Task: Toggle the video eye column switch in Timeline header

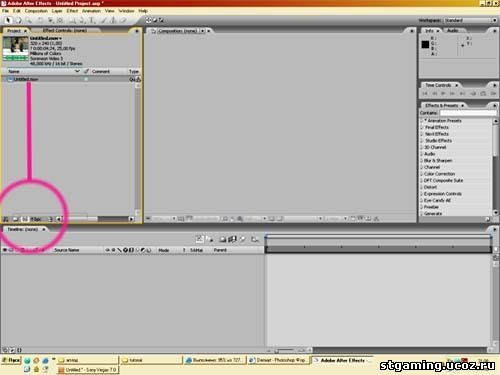Action: [5, 250]
